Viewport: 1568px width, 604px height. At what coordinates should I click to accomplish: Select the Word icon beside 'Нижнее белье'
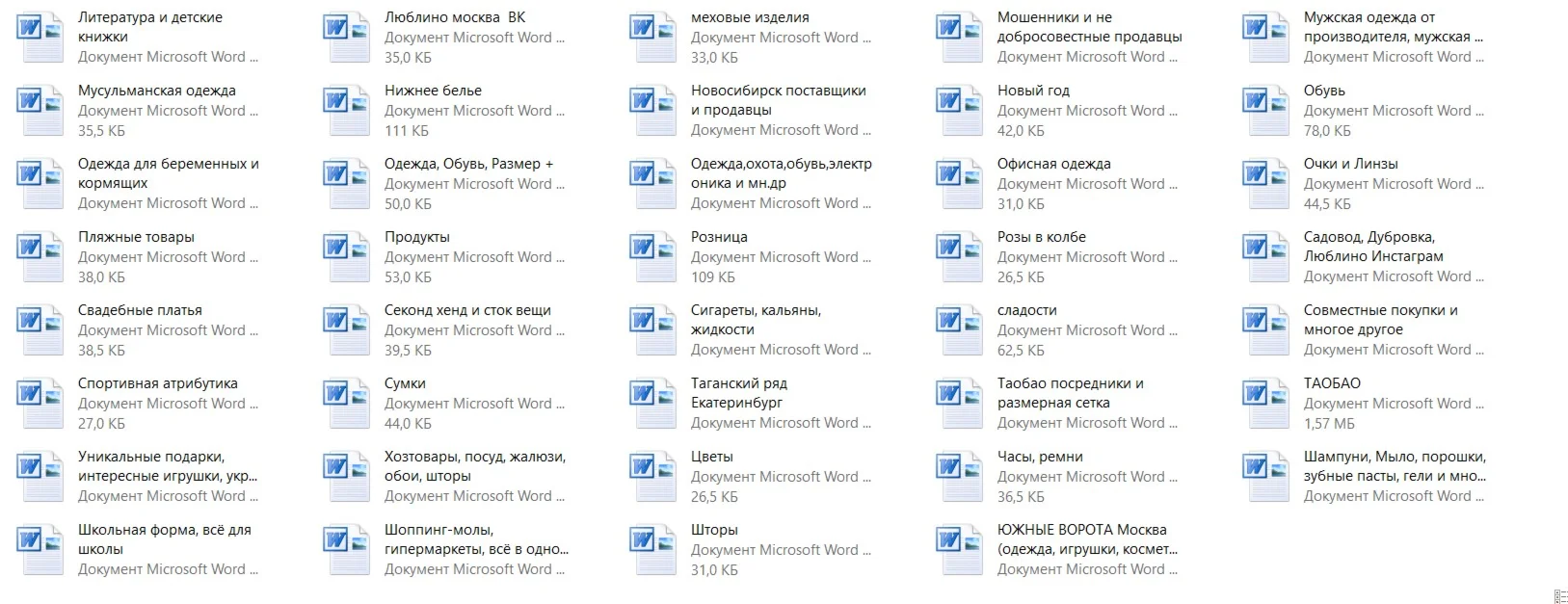tap(347, 111)
